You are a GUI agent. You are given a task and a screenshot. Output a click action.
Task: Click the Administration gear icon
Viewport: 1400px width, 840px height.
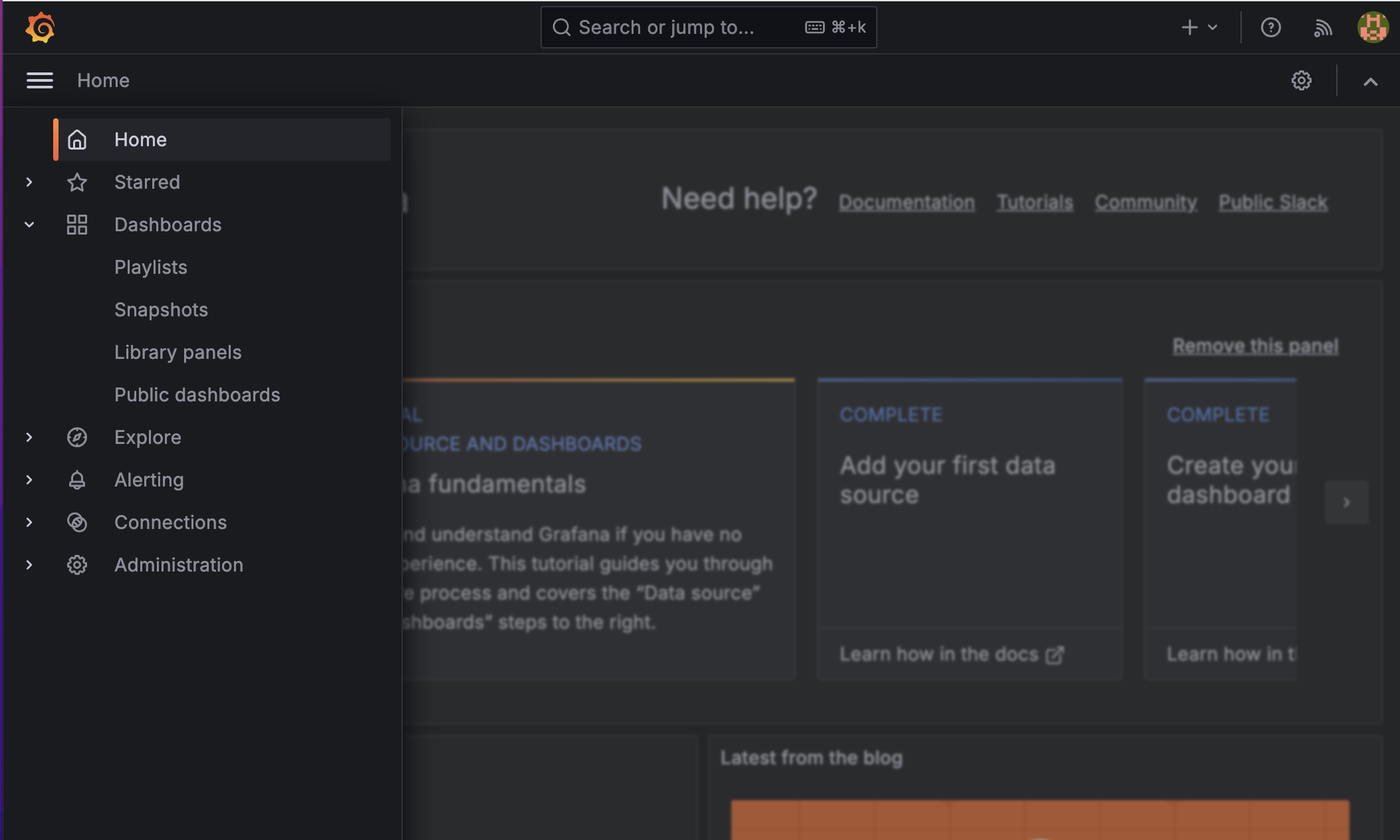point(77,565)
